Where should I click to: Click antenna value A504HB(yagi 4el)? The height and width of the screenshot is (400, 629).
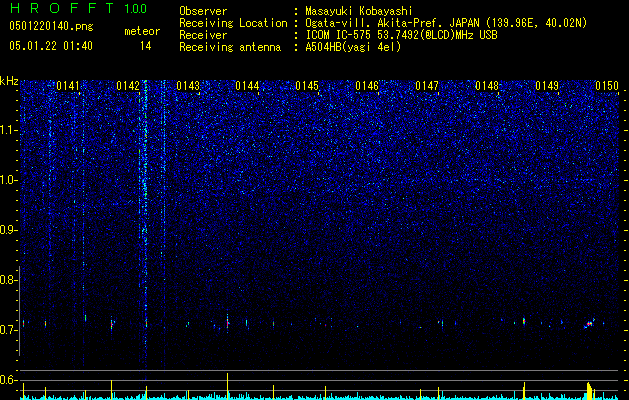[353, 47]
